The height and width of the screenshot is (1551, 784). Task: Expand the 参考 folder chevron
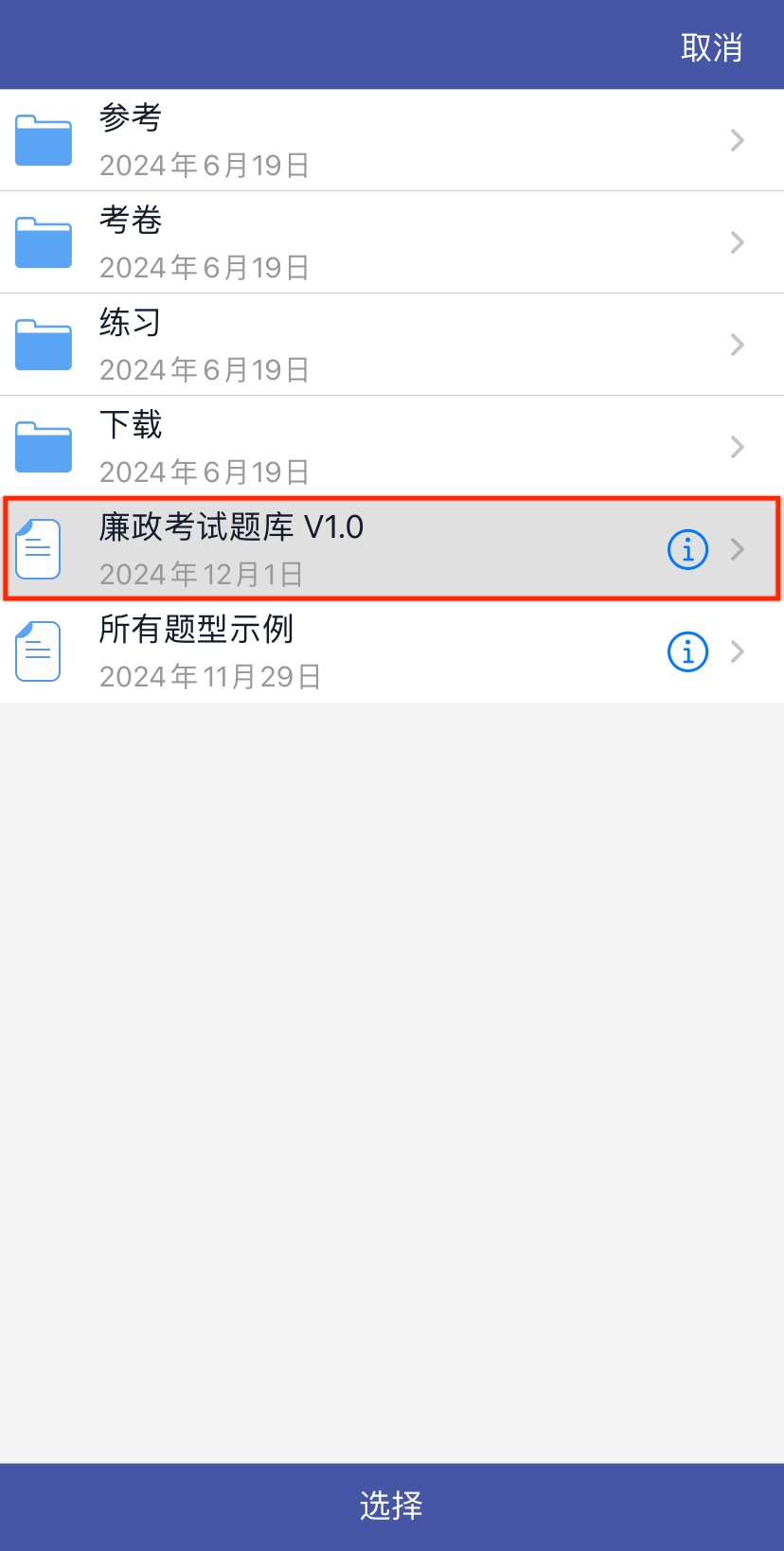738,140
